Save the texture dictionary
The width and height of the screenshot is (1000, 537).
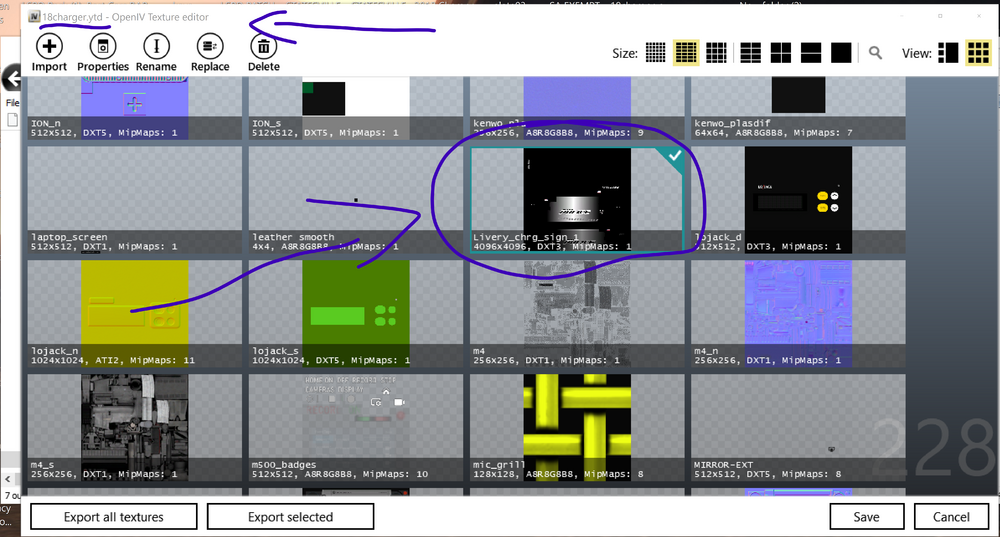866,517
